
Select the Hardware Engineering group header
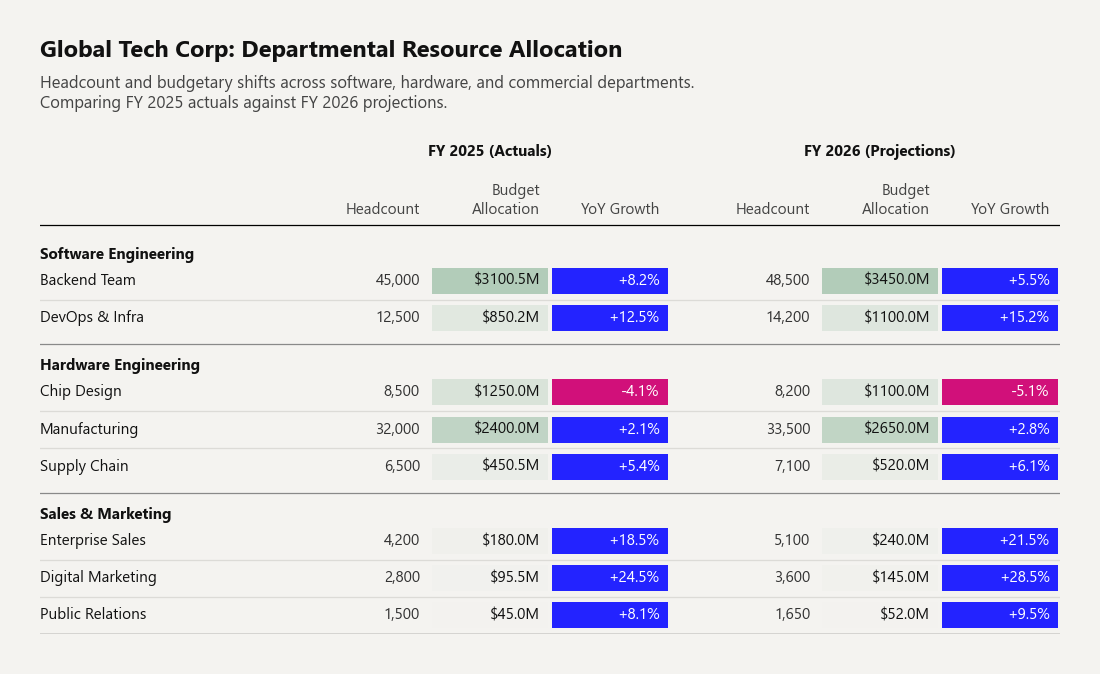coord(120,365)
